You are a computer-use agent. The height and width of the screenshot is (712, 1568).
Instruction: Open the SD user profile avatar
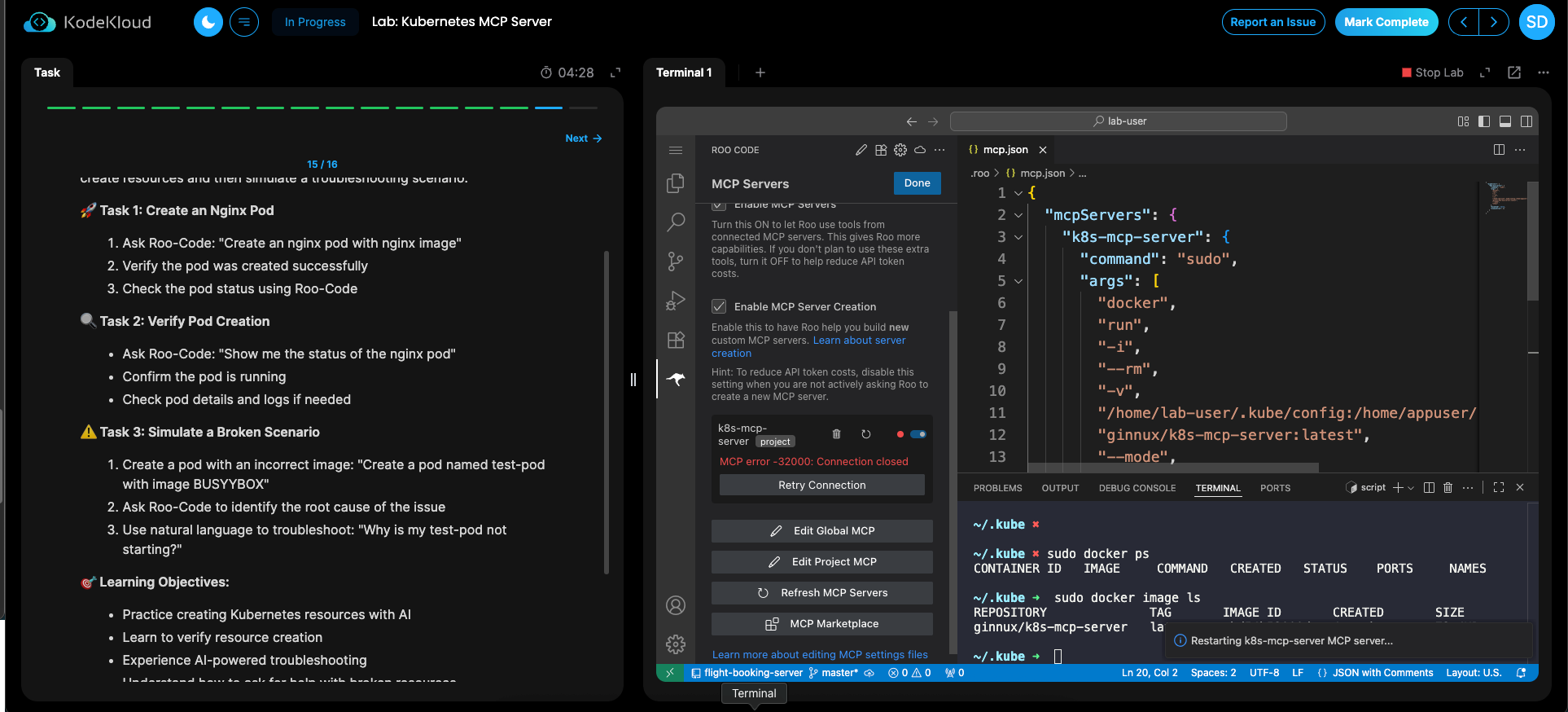coord(1537,22)
